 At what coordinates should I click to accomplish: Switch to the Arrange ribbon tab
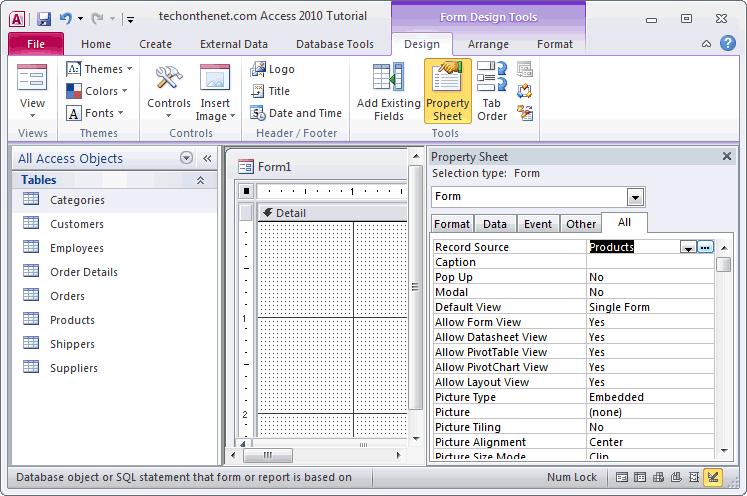tap(490, 44)
